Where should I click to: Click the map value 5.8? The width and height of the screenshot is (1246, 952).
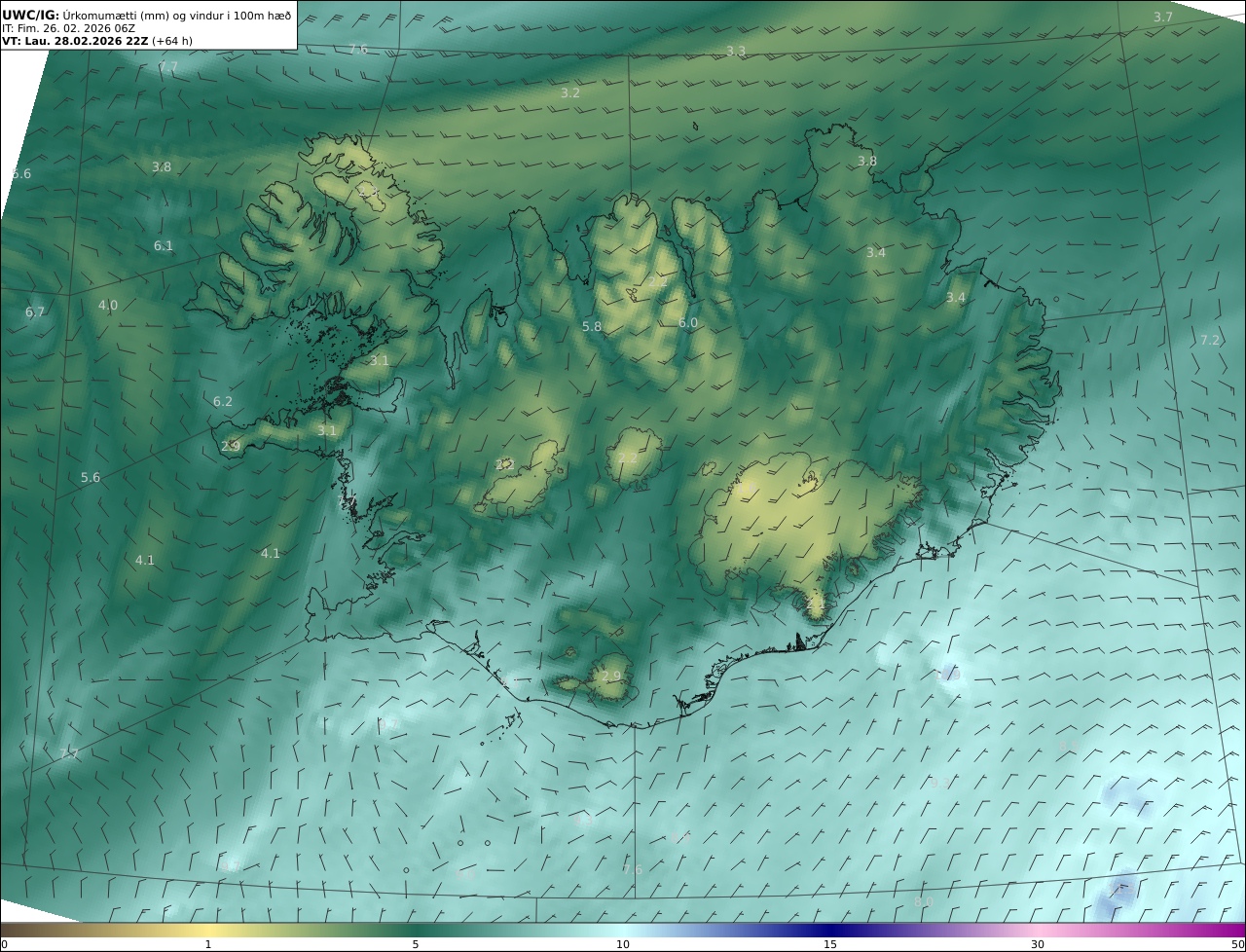[x=592, y=327]
